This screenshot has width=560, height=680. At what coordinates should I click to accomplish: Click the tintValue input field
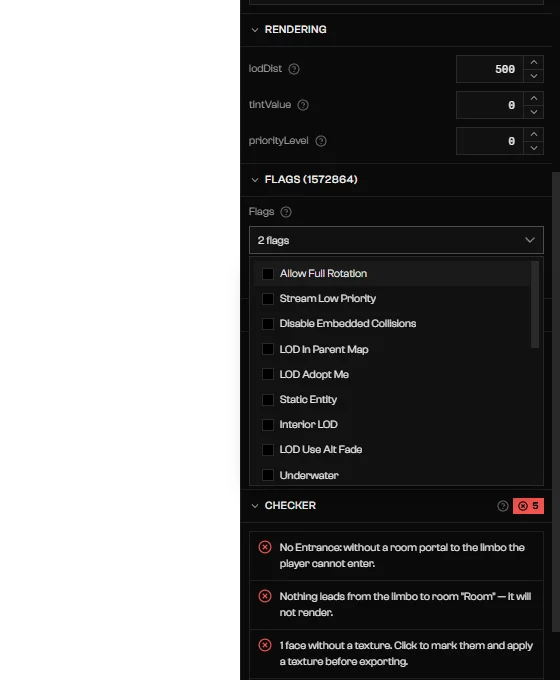pos(490,105)
